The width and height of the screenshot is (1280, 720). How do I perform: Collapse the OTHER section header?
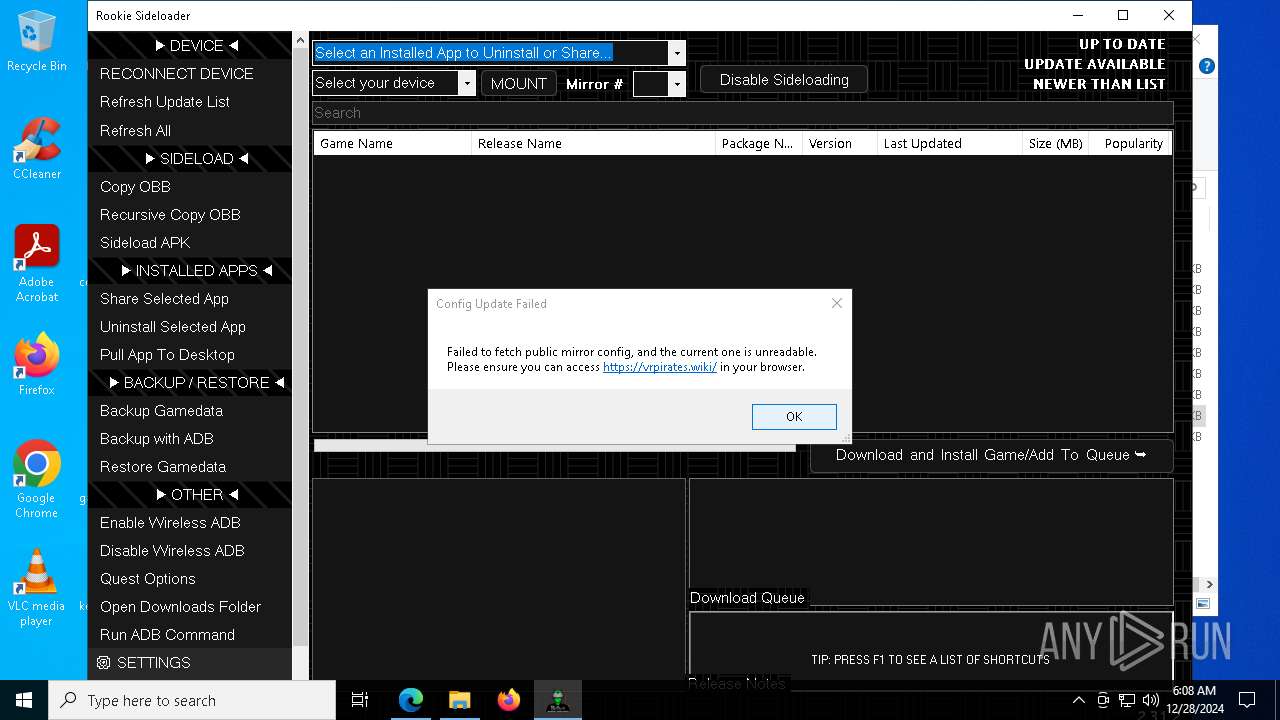[190, 495]
